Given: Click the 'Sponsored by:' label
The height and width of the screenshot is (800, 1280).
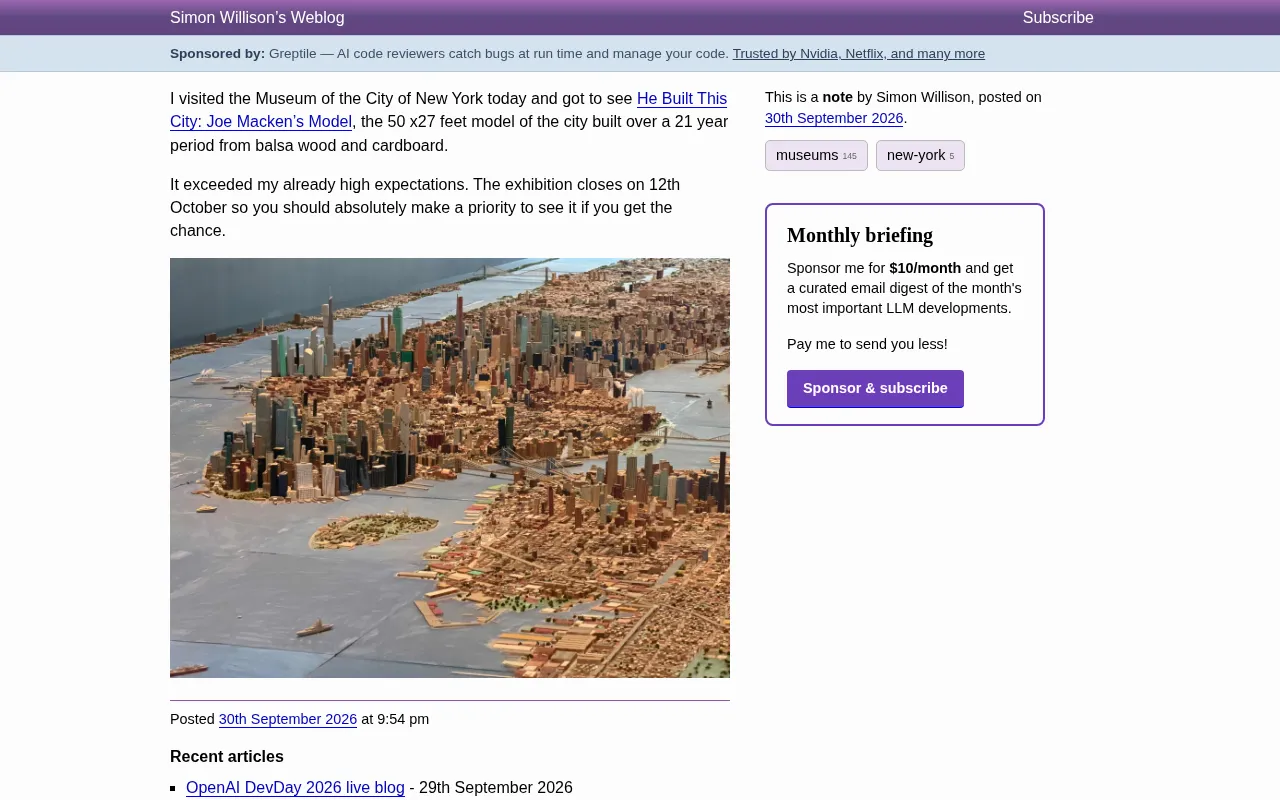Looking at the screenshot, I should click(217, 54).
